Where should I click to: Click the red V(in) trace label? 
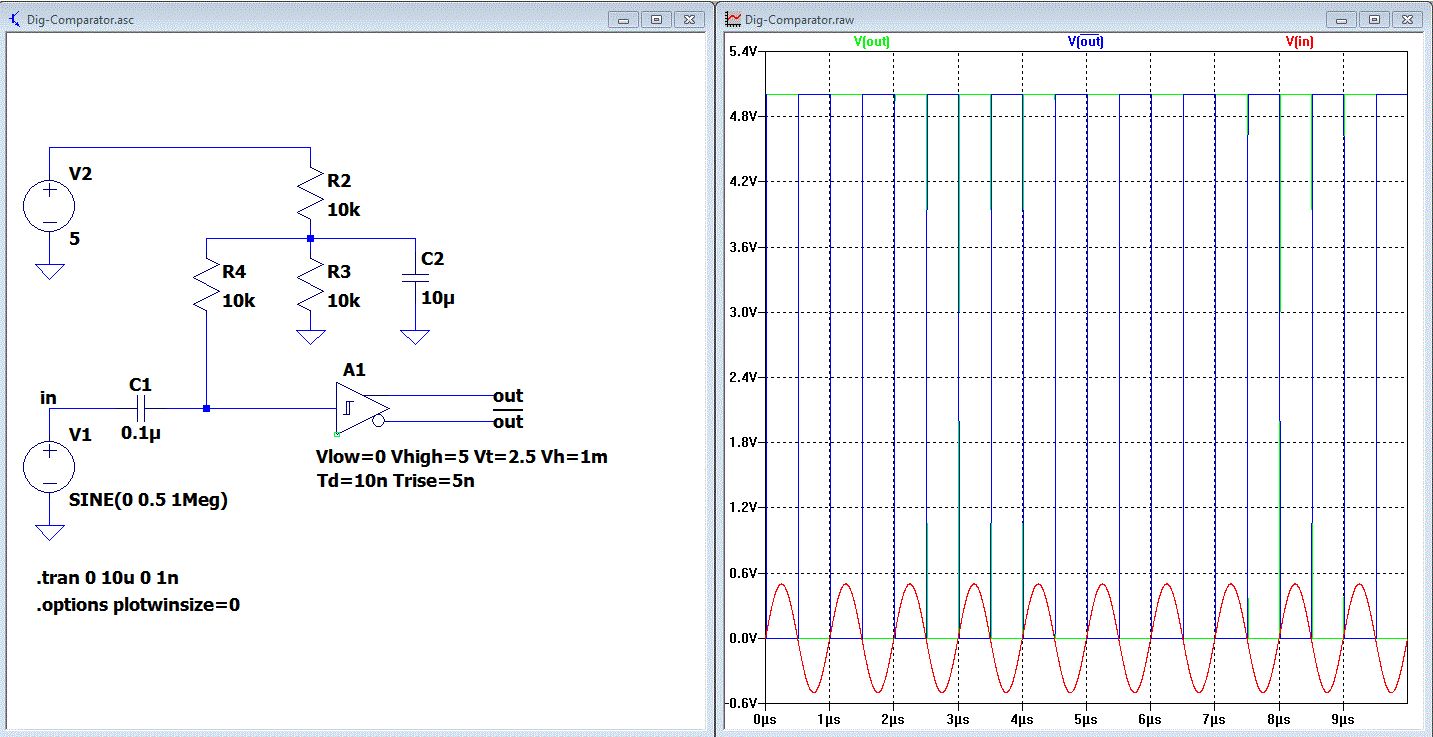point(1300,42)
